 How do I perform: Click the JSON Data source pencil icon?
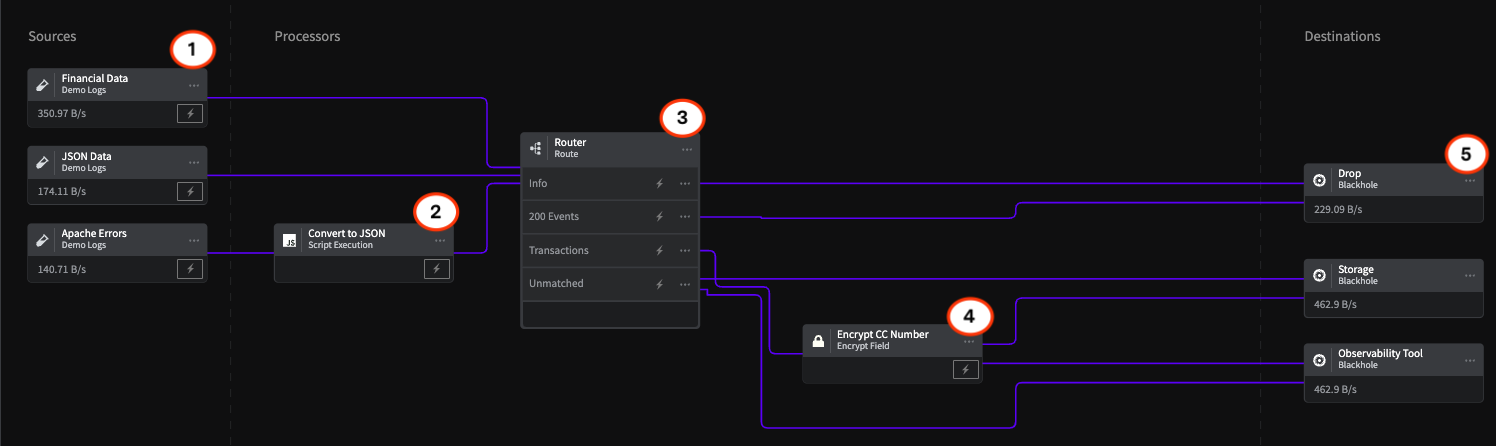click(42, 162)
